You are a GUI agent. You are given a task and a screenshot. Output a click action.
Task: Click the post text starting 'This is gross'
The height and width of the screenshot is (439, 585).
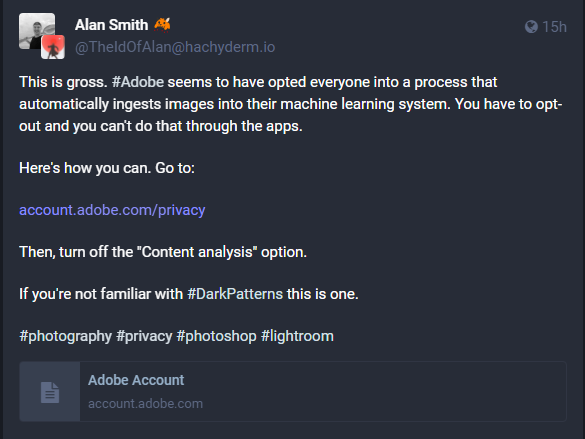tap(290, 104)
